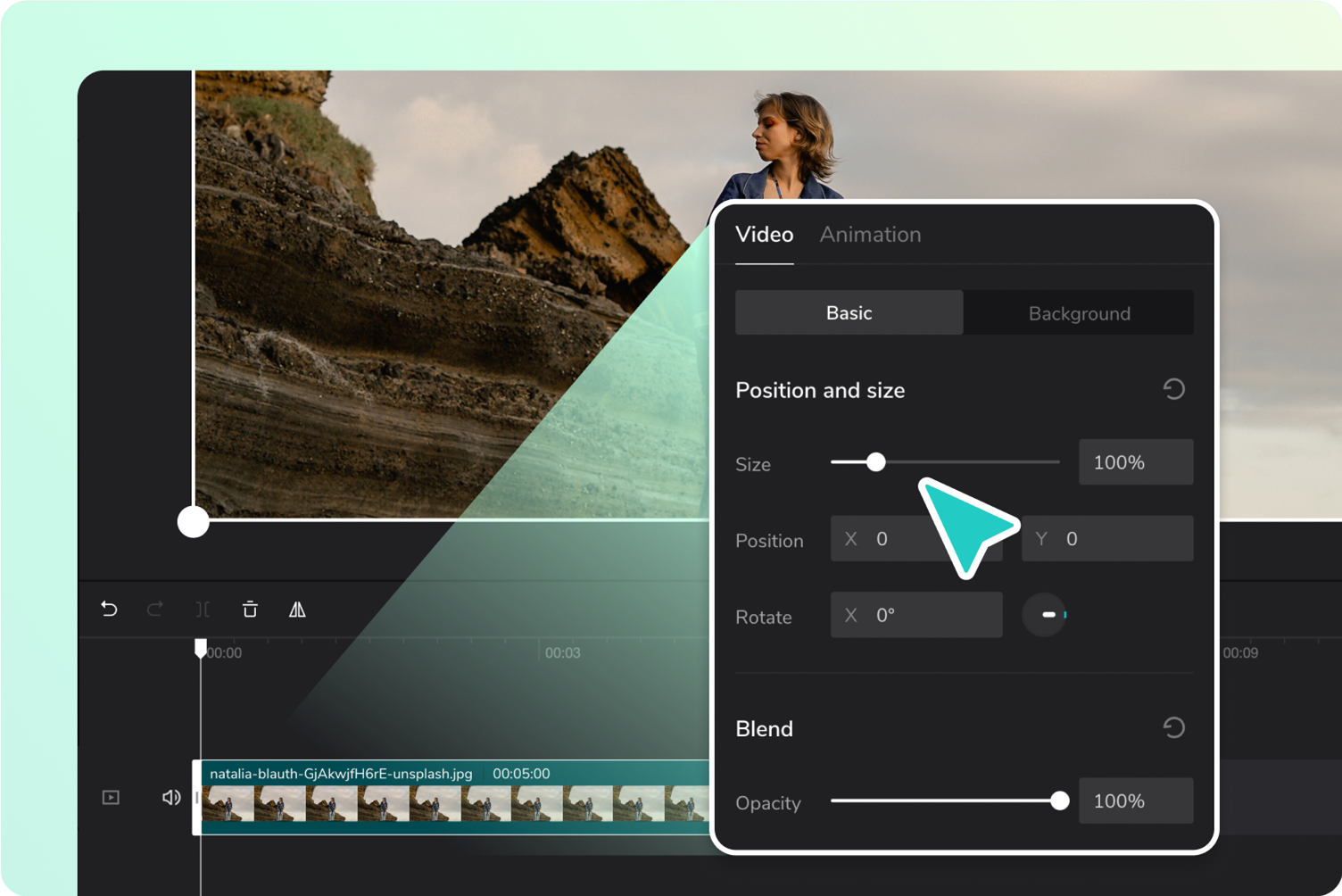Image resolution: width=1342 pixels, height=896 pixels.
Task: Click the "Blend" section heading
Action: click(764, 728)
